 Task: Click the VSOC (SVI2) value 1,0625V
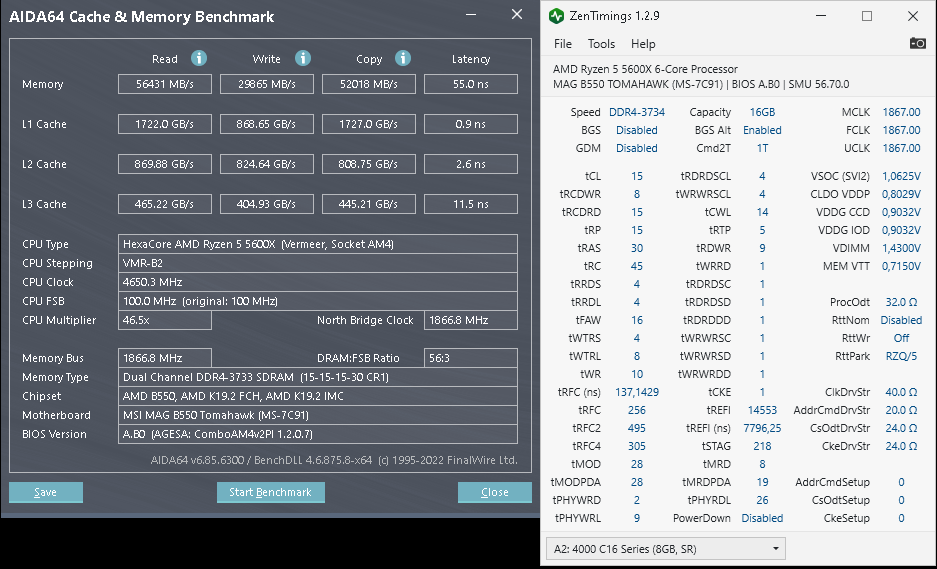[901, 176]
